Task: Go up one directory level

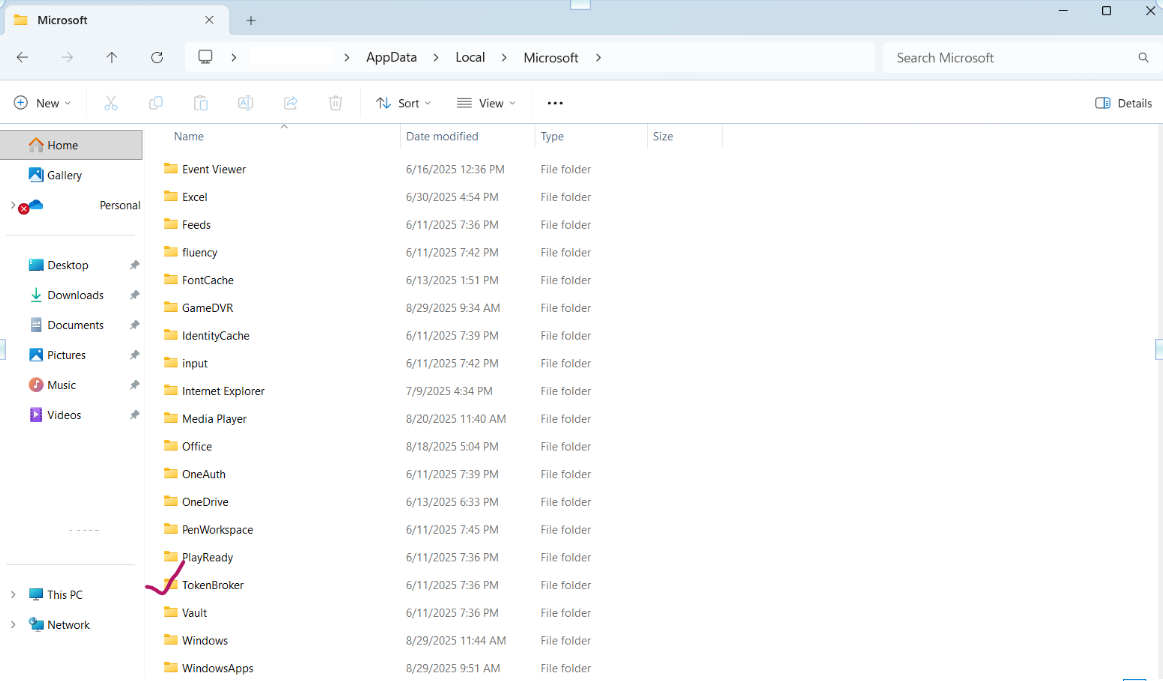Action: (x=112, y=58)
